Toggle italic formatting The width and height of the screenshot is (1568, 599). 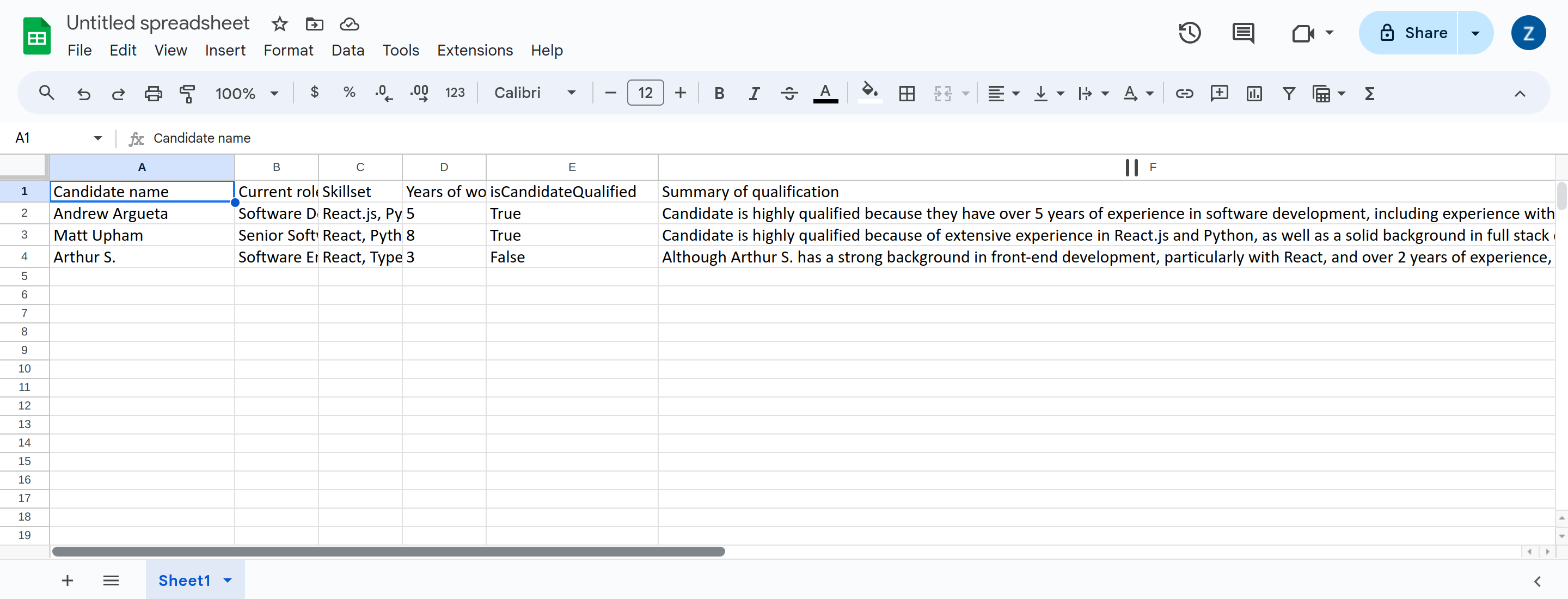coord(754,93)
